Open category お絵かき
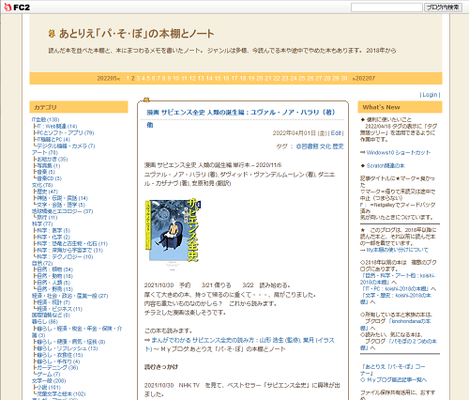 (52, 159)
